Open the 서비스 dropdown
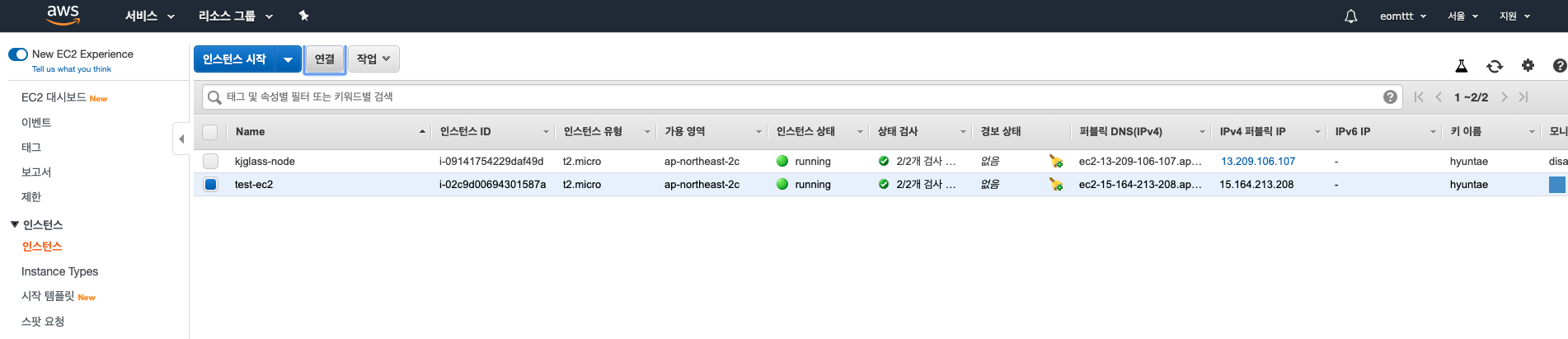 pos(150,16)
